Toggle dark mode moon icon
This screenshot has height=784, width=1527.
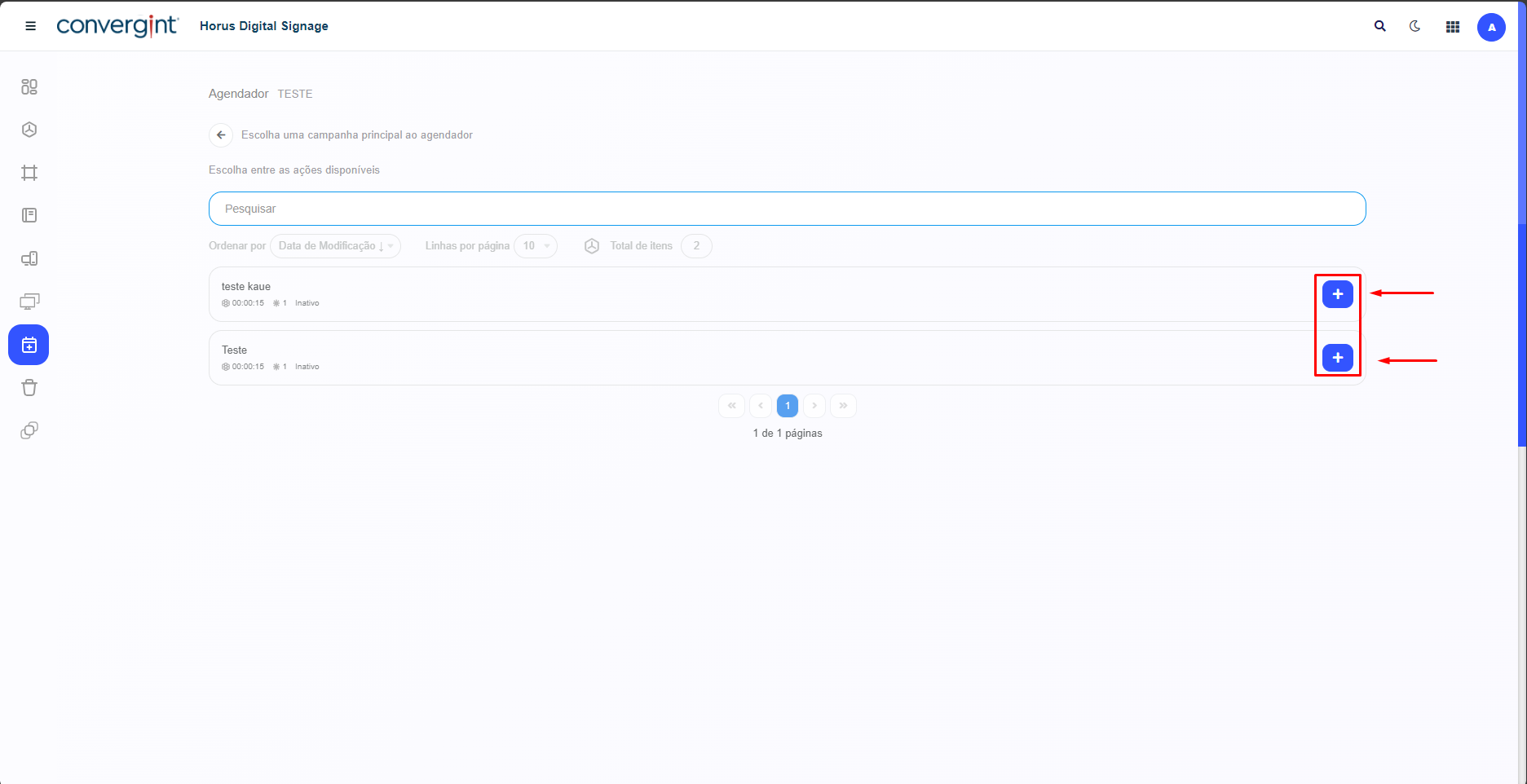tap(1415, 26)
